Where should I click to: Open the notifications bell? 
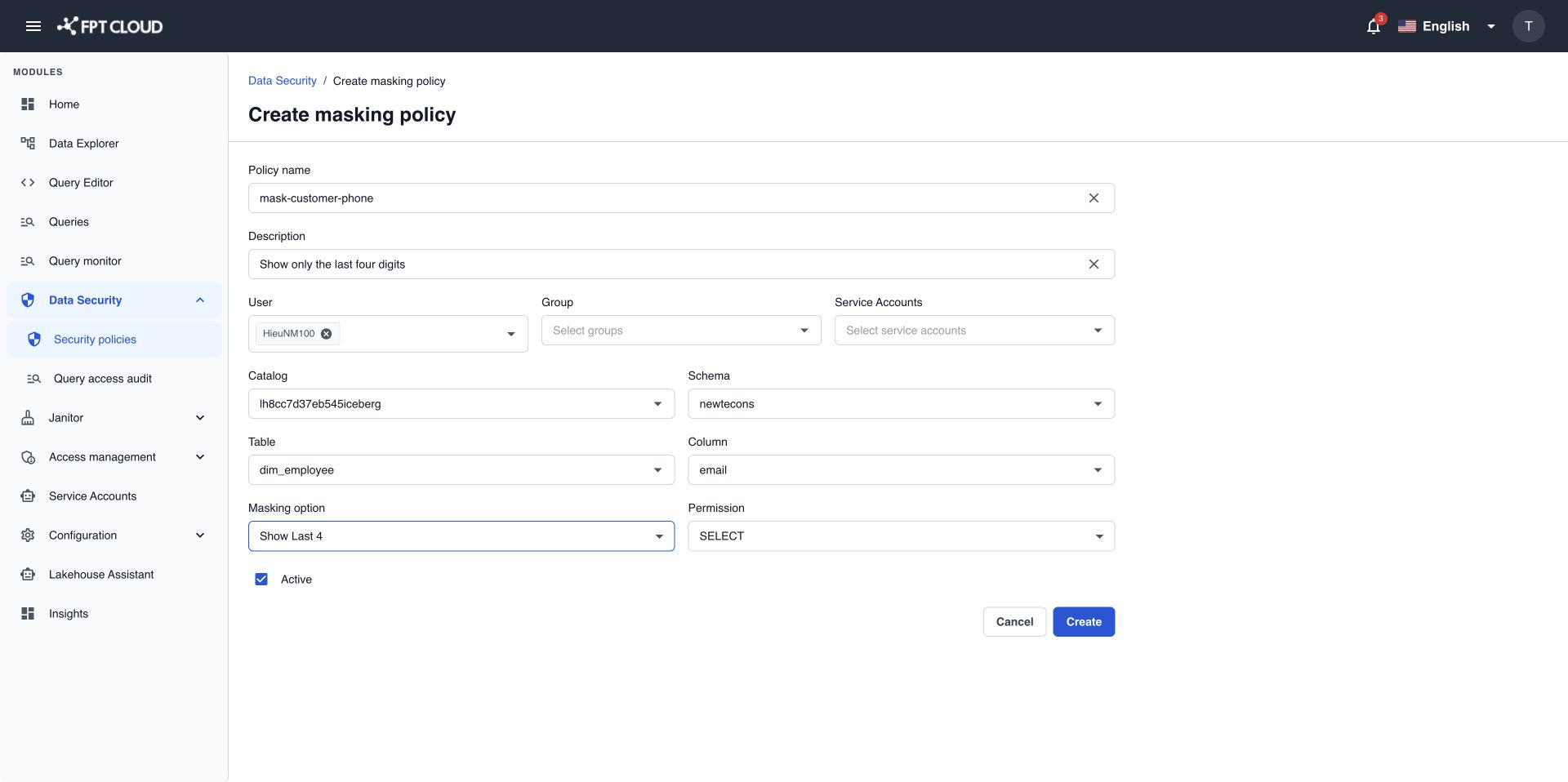[x=1374, y=26]
